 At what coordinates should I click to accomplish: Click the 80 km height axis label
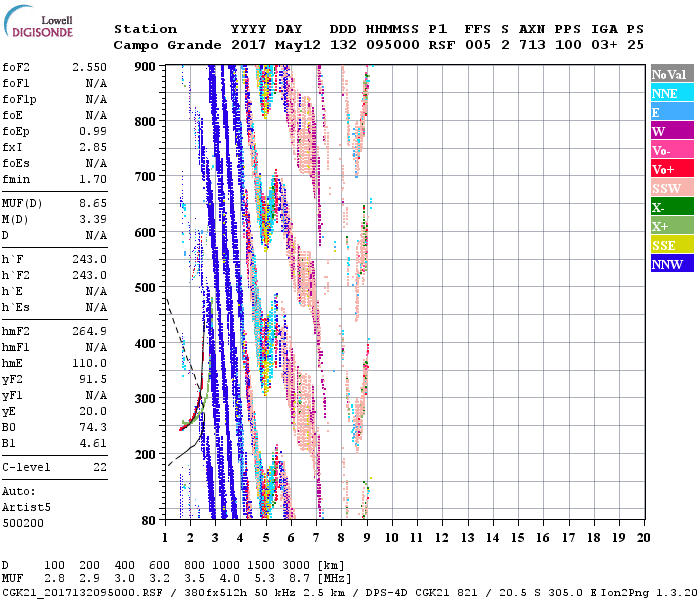click(x=149, y=521)
